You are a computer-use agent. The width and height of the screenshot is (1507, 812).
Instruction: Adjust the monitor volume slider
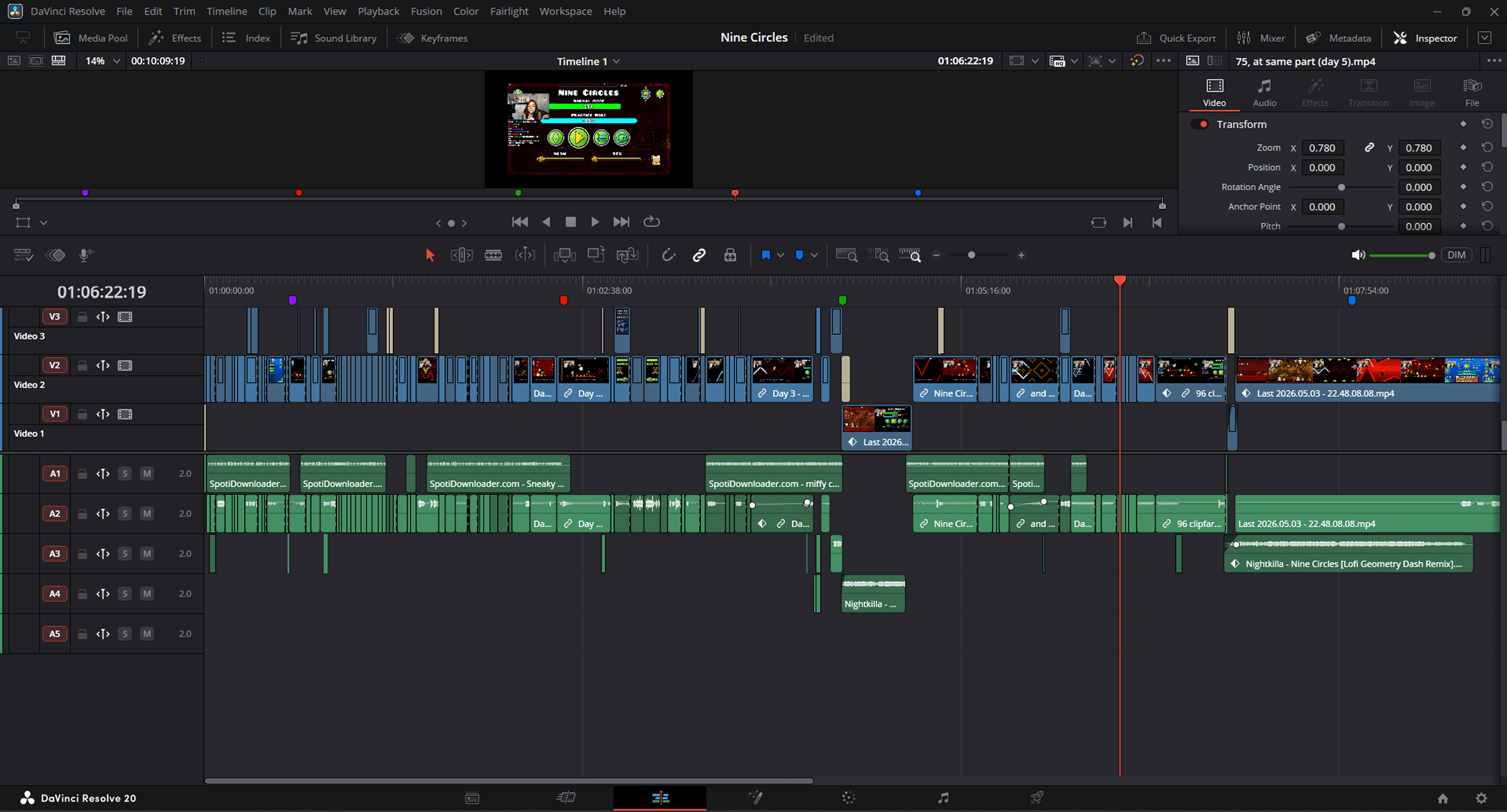click(1401, 255)
